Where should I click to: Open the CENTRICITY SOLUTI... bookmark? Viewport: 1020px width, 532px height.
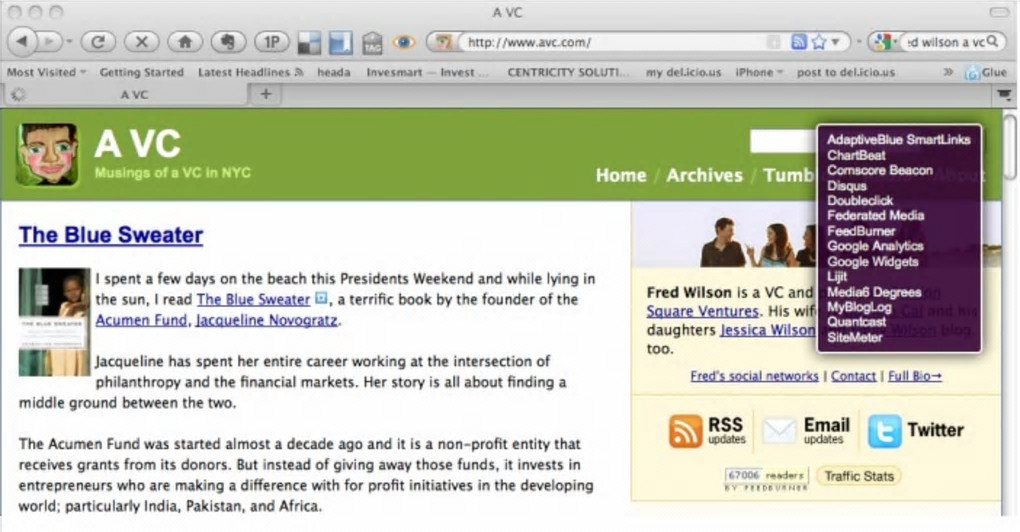tap(569, 72)
